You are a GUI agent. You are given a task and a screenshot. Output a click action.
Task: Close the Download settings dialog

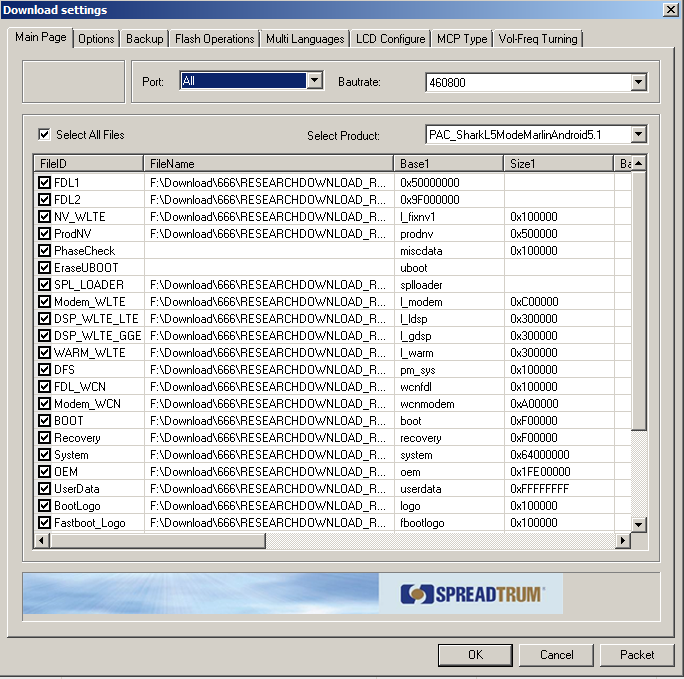click(x=669, y=9)
